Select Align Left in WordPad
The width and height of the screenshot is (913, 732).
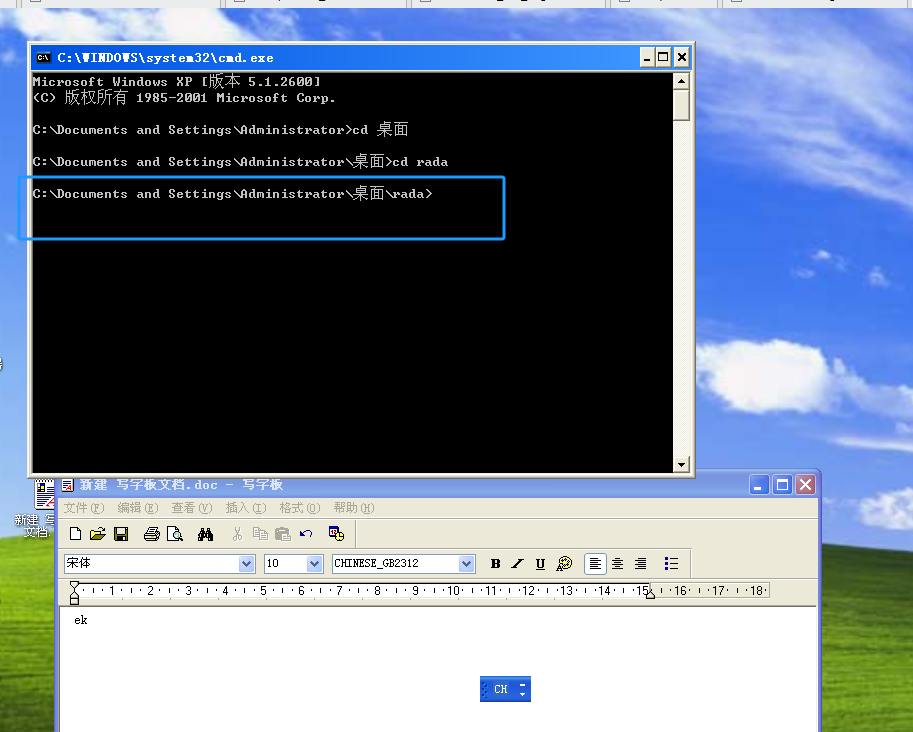pyautogui.click(x=595, y=563)
